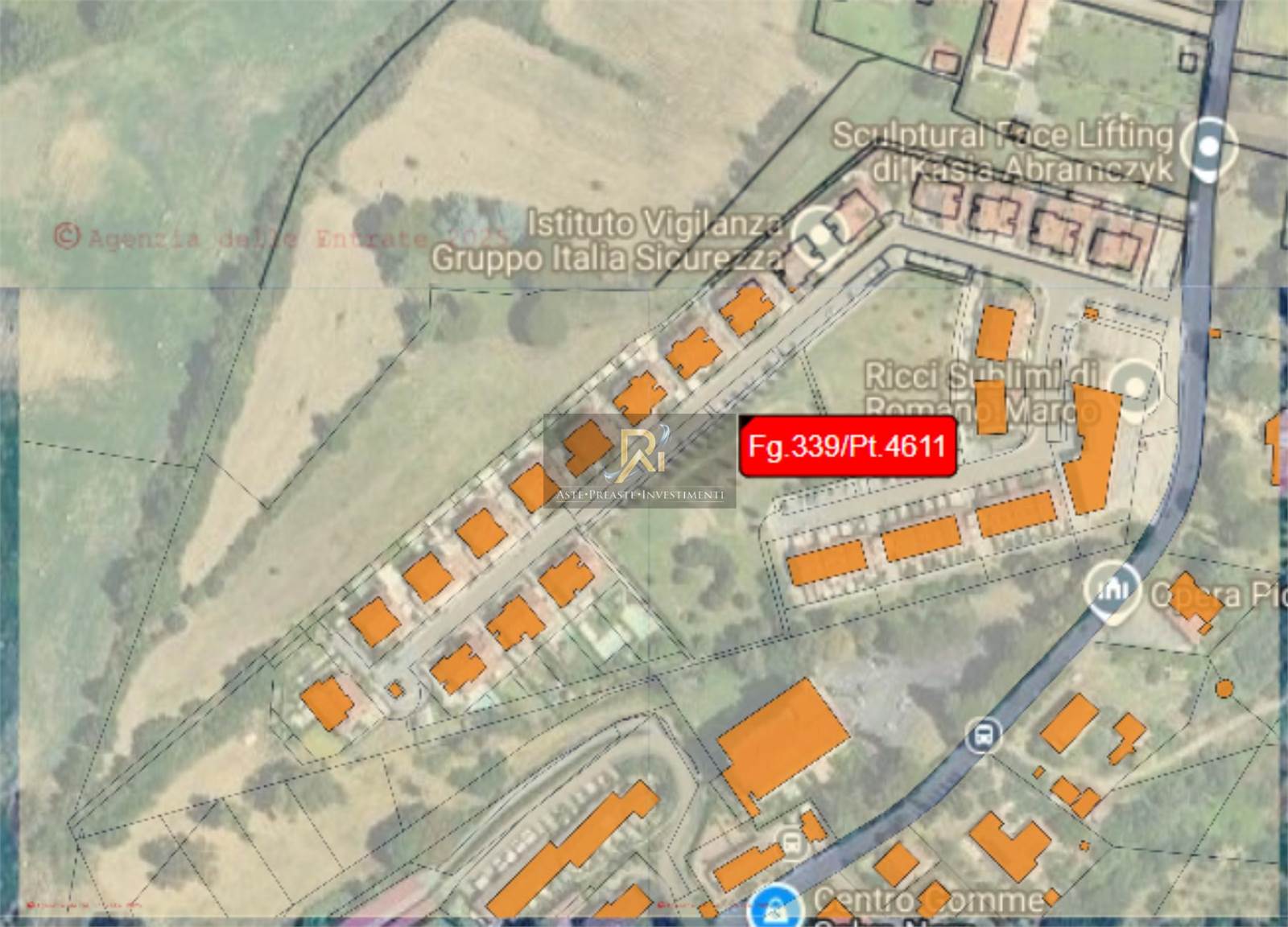Click the Sculptural Face Lifting location pin
1288x927 pixels.
tap(1208, 147)
